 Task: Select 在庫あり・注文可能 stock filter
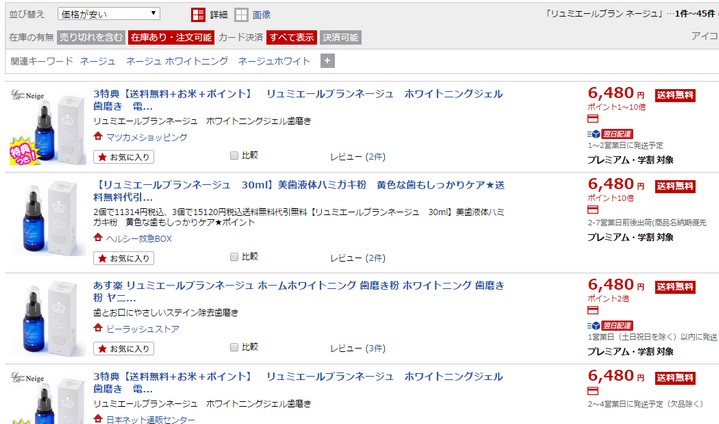[x=171, y=37]
